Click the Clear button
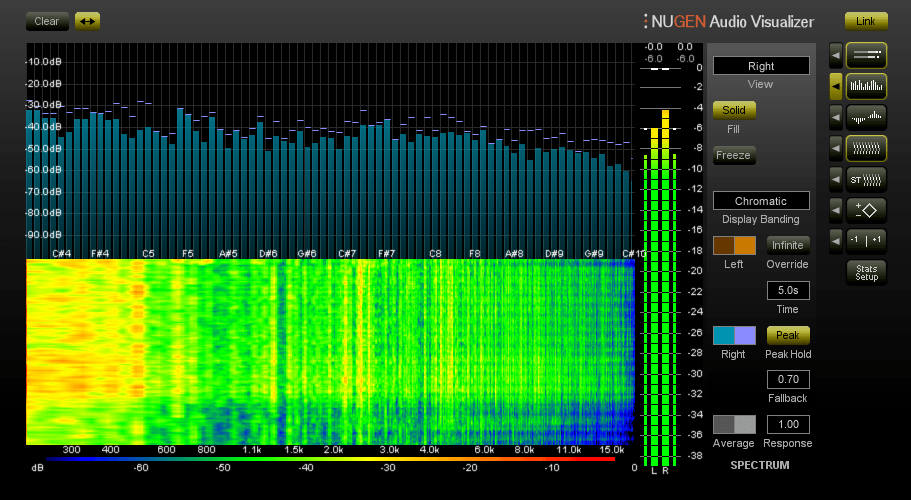Screen dimensions: 911x500 (x=47, y=21)
